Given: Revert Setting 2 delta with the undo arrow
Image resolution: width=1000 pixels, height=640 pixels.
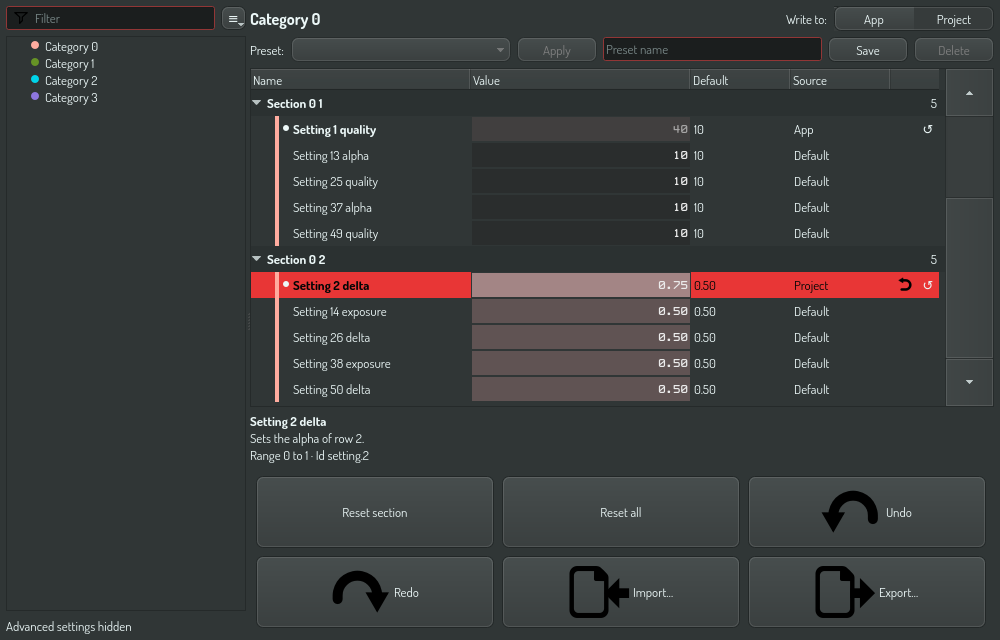Looking at the screenshot, I should click(904, 285).
